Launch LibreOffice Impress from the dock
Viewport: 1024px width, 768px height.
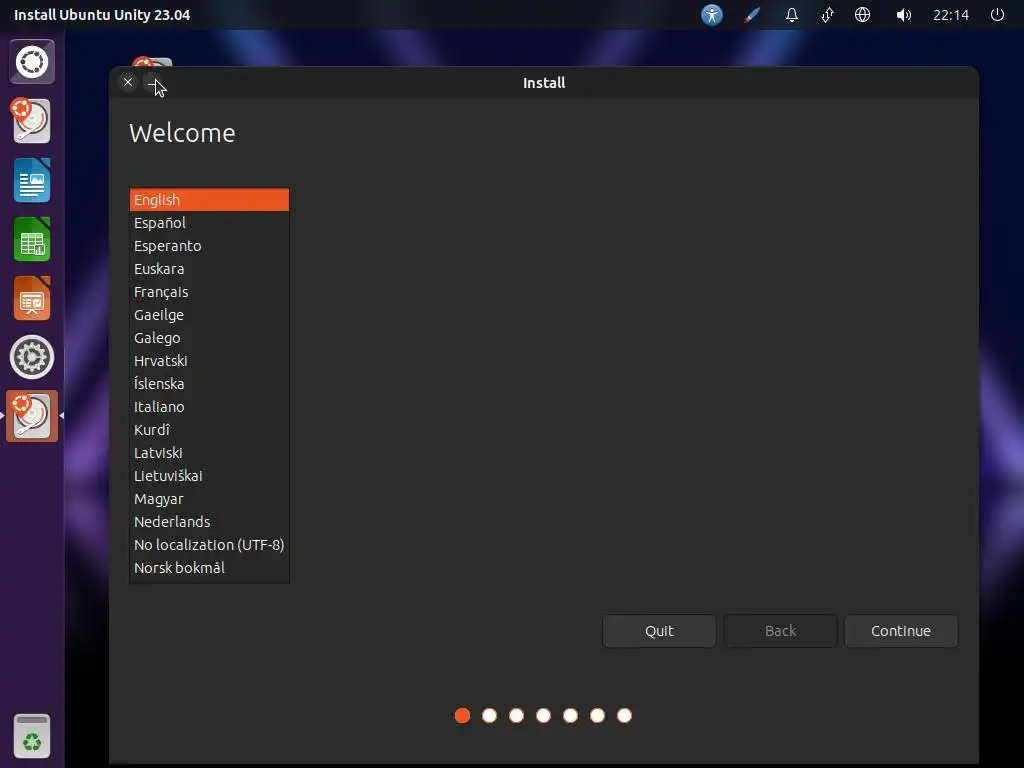point(32,298)
